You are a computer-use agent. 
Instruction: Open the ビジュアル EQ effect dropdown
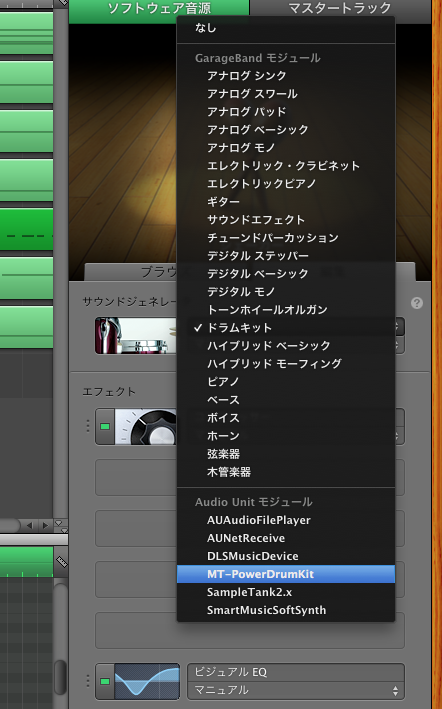click(296, 672)
